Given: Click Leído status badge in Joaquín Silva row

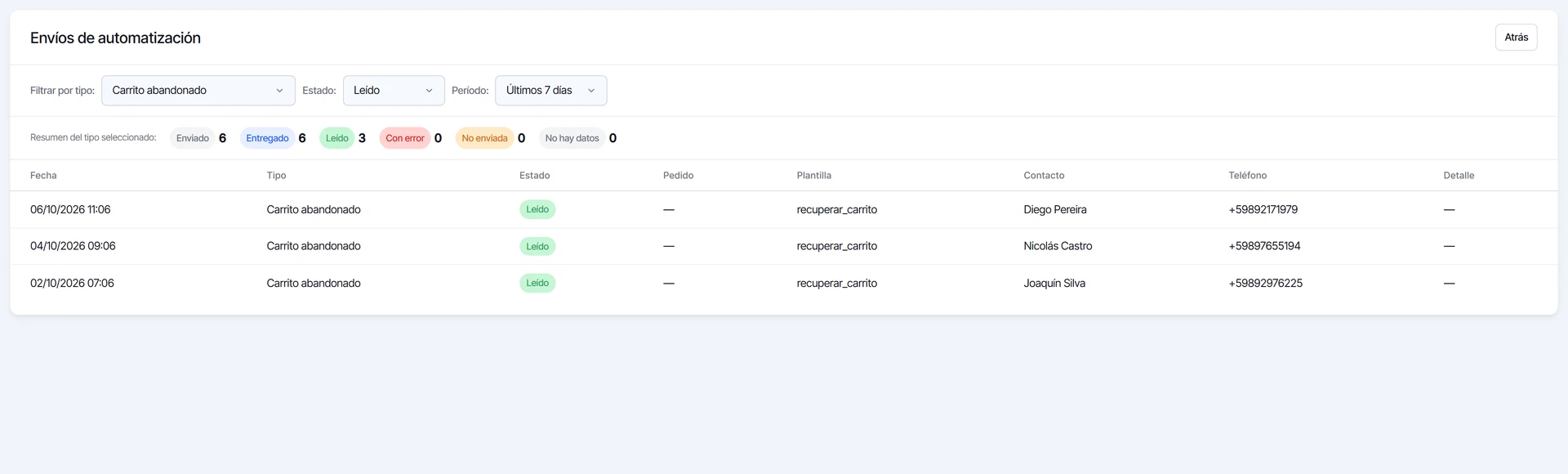Looking at the screenshot, I should pos(537,284).
